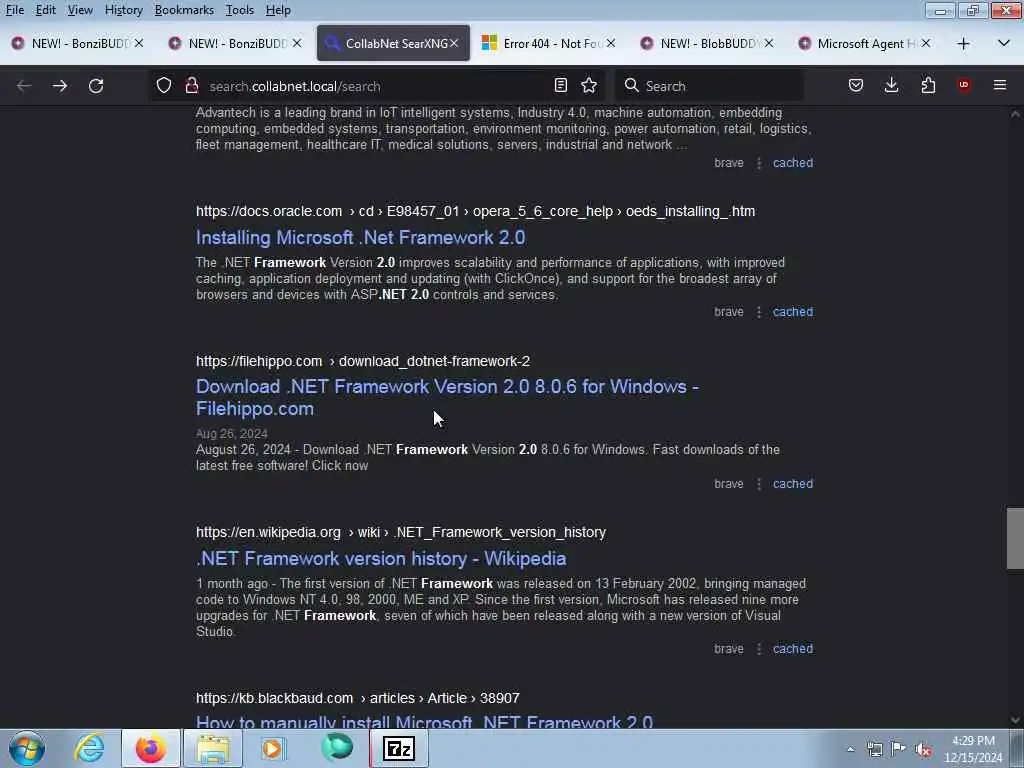Open the Tools menu
This screenshot has height=768, width=1024.
click(240, 10)
